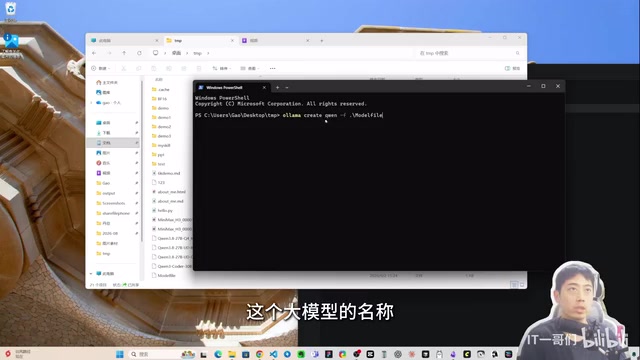Select the 2026-08 folder in Explorer sidebar
Image resolution: width=640 pixels, height=360 pixels.
click(107, 233)
